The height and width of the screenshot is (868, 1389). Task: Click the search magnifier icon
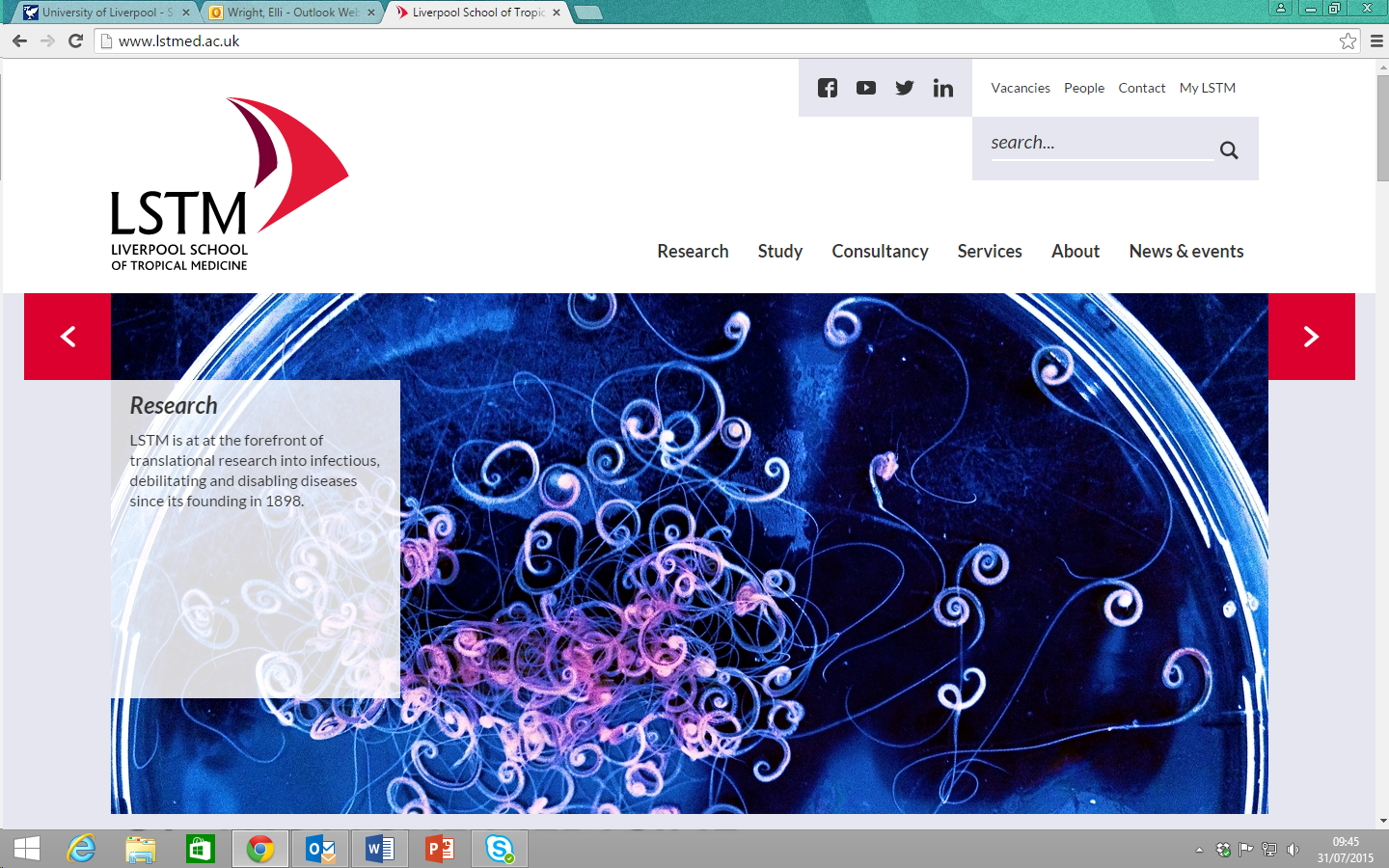click(1229, 149)
